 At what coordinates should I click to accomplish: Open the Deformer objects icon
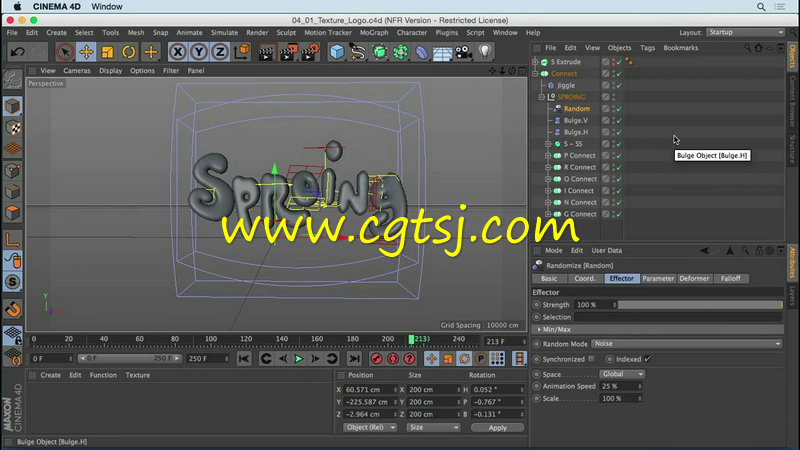click(x=421, y=52)
